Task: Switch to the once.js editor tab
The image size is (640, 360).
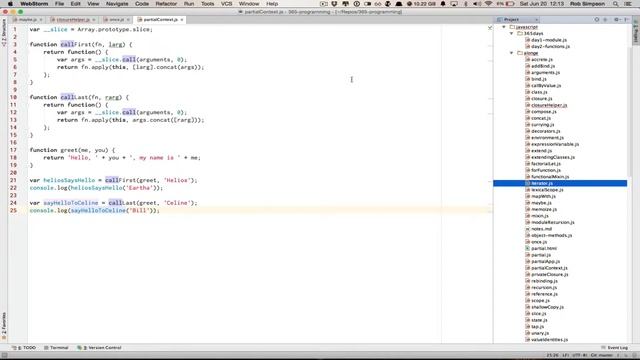Action: click(x=116, y=20)
